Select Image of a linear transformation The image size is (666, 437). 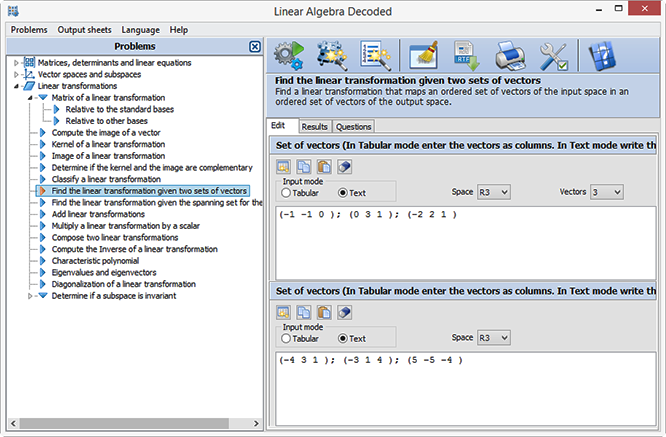tap(108, 156)
